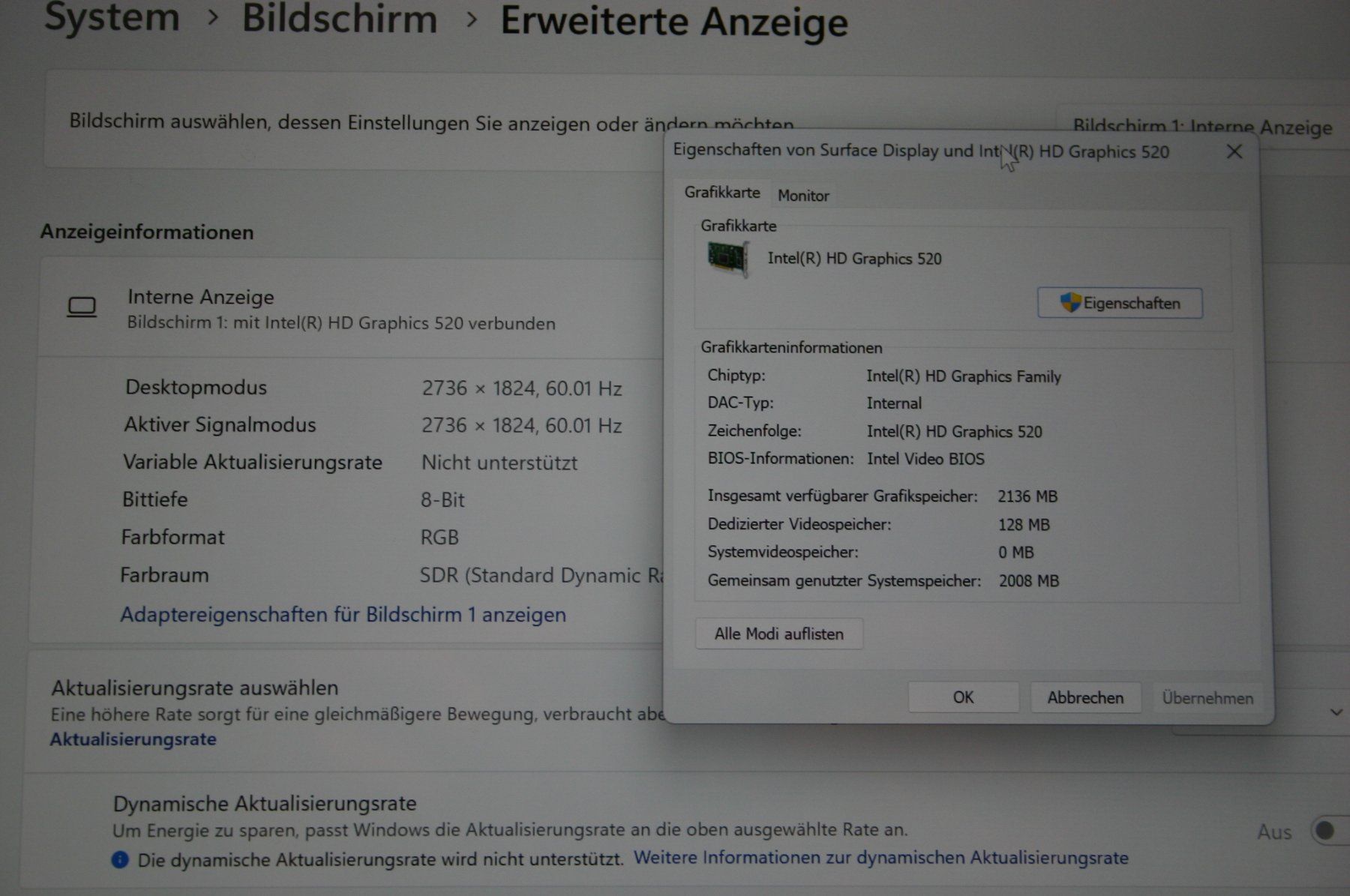
Task: Click the Desktopmodus value 2736 × 1824
Action: coord(521,388)
